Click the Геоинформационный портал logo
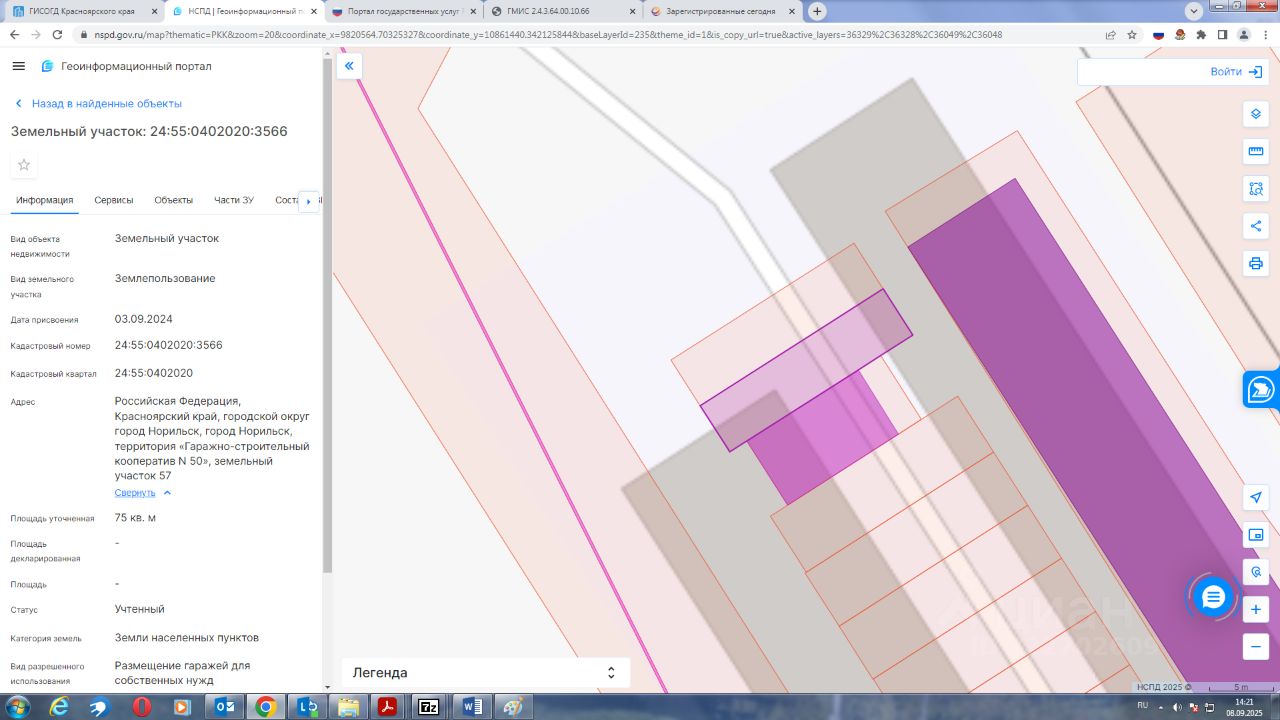This screenshot has width=1280, height=720. pos(126,66)
